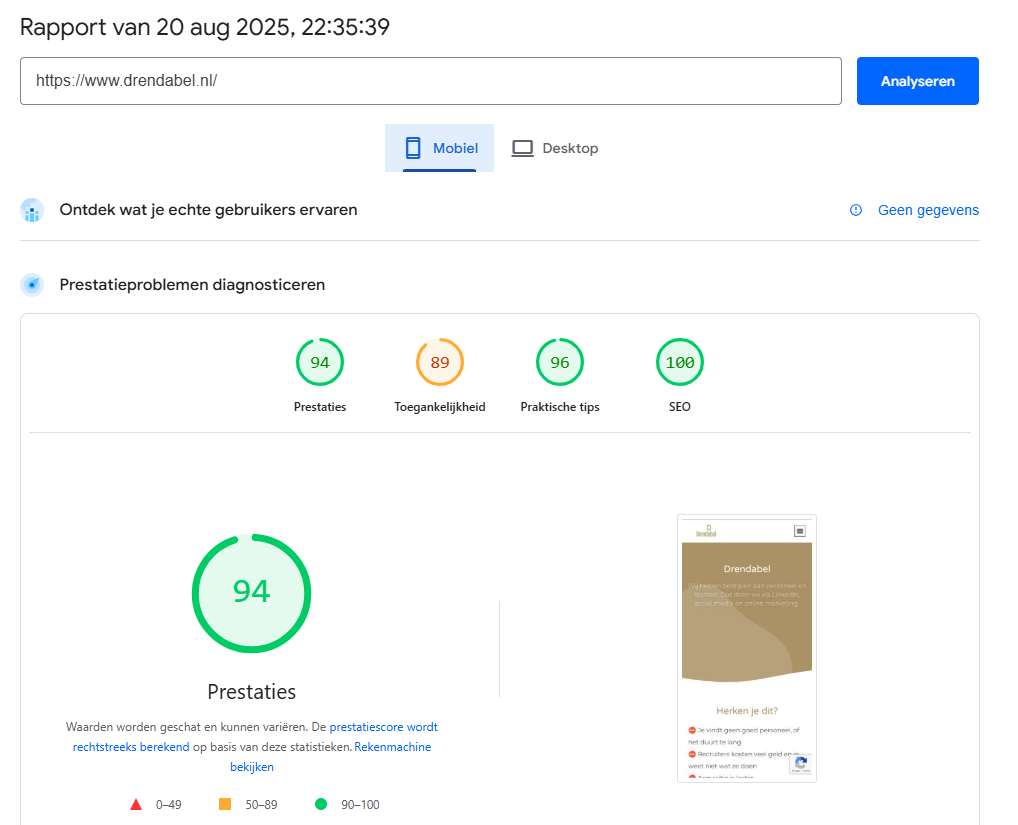Switch to the Mobiel tab
1018x825 pixels.
pos(439,148)
